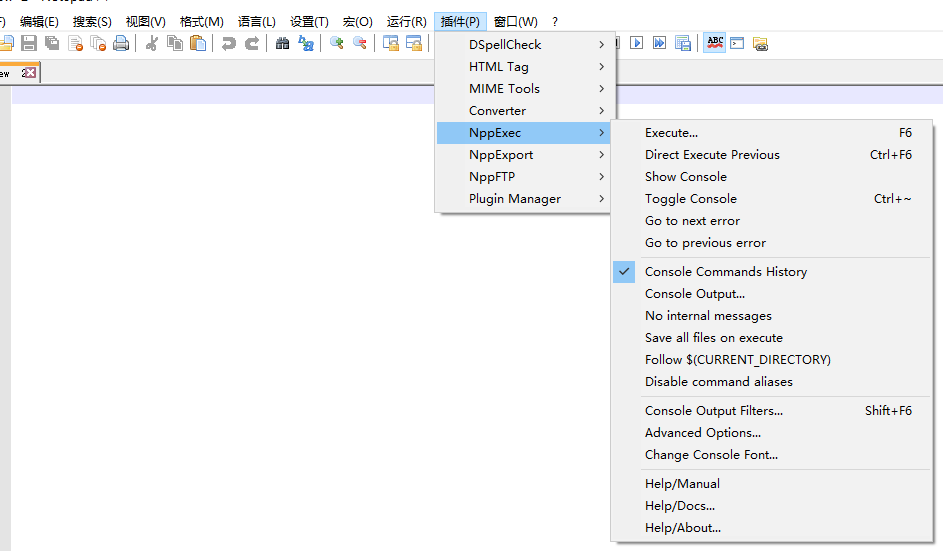This screenshot has width=943, height=551.
Task: Toggle Disable command aliases option
Action: pos(772,381)
